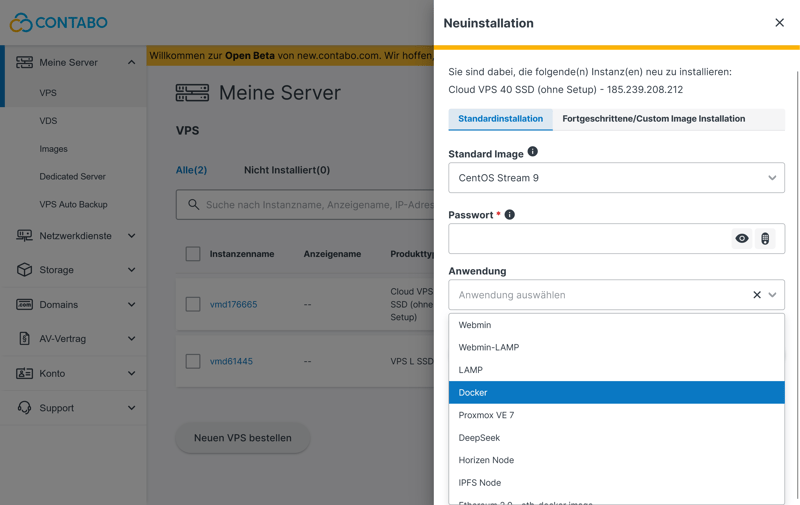800x505 pixels.
Task: Select the checkbox for vmd61445
Action: 193,361
